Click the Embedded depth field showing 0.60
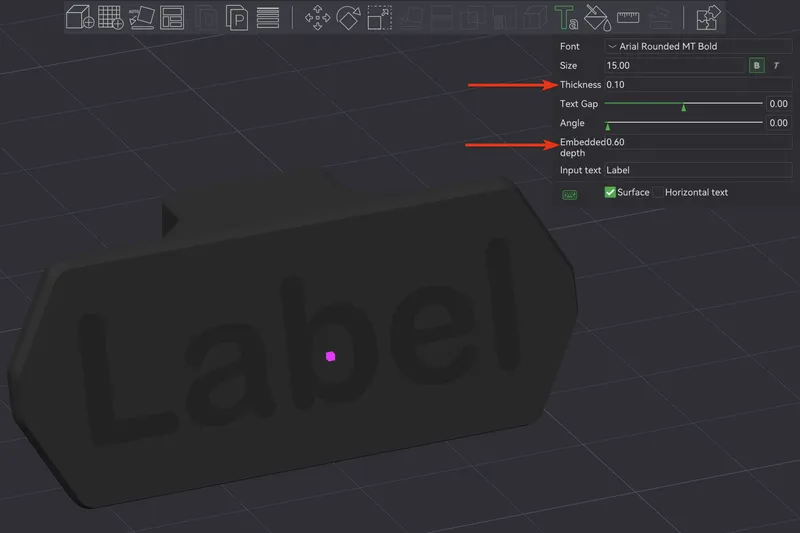Viewport: 800px width, 533px height. [x=698, y=142]
